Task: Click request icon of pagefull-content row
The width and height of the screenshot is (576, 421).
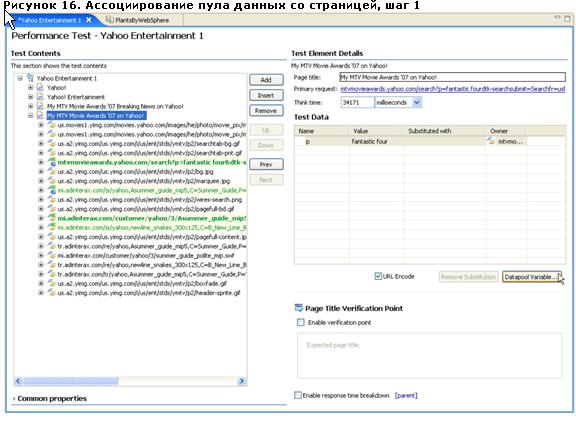Action: [x=52, y=237]
